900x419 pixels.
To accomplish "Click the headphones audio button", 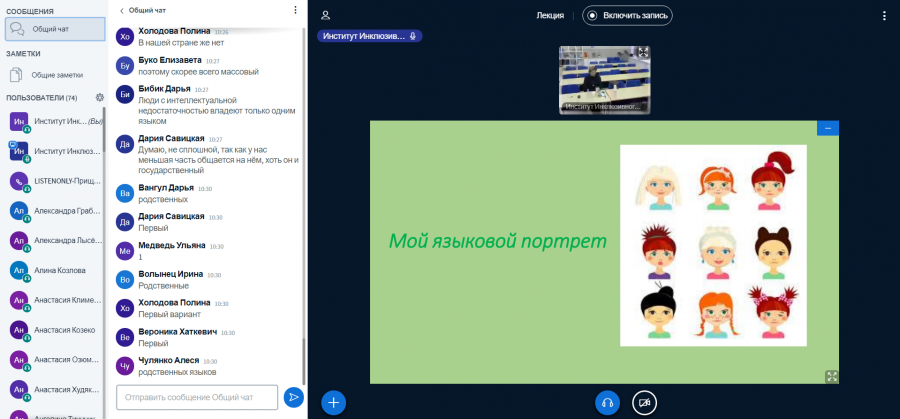I will tap(607, 402).
